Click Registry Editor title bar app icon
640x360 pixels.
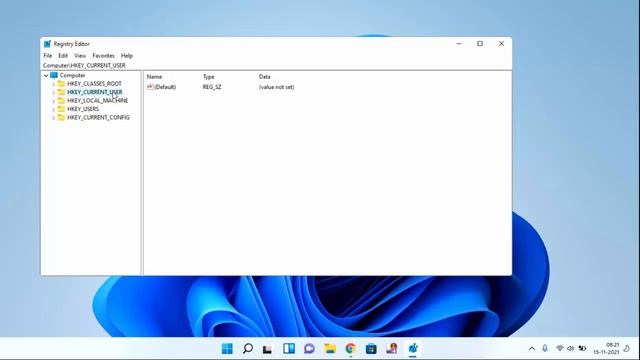47,44
